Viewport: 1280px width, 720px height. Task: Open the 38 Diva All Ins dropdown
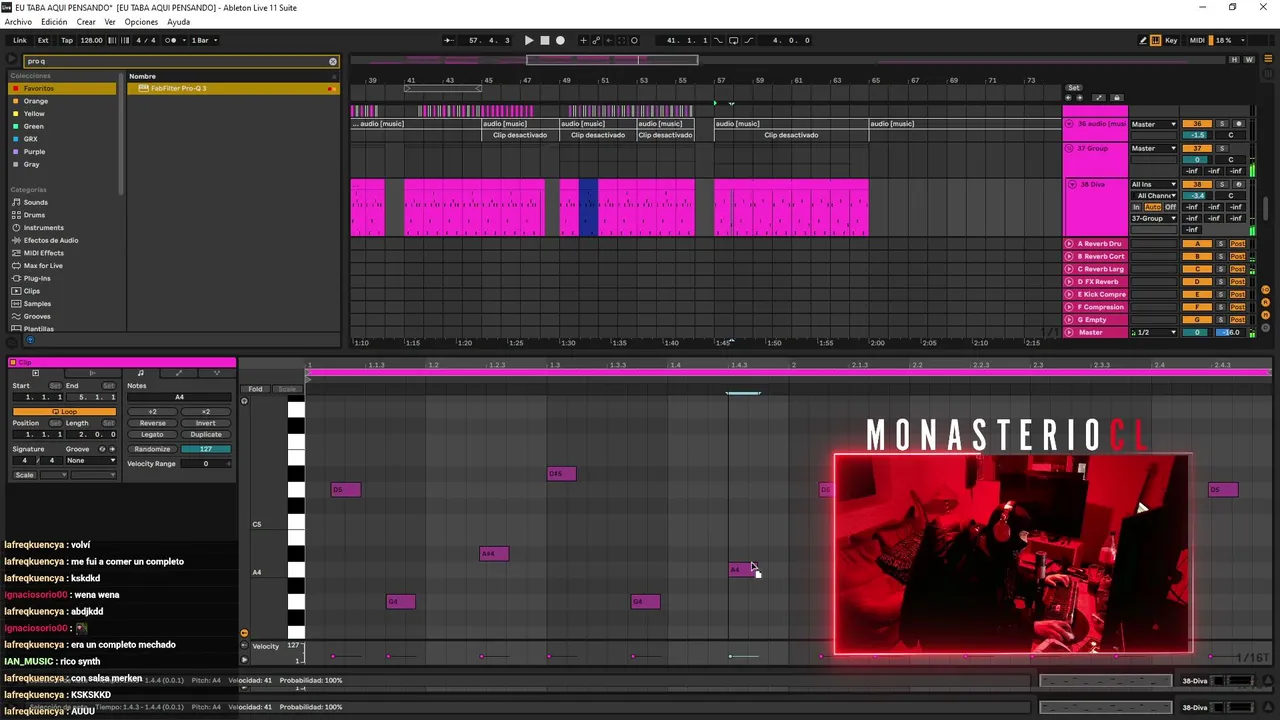pos(1154,185)
